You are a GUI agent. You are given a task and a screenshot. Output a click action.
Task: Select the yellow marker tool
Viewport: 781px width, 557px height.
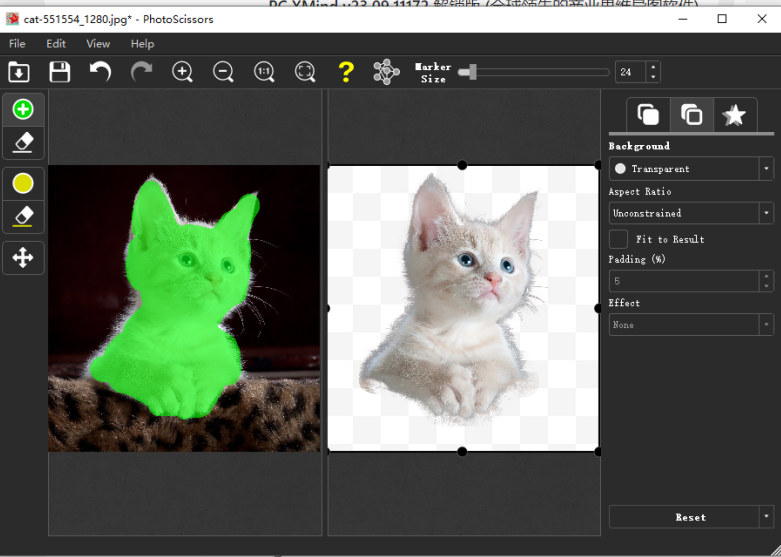(x=23, y=183)
